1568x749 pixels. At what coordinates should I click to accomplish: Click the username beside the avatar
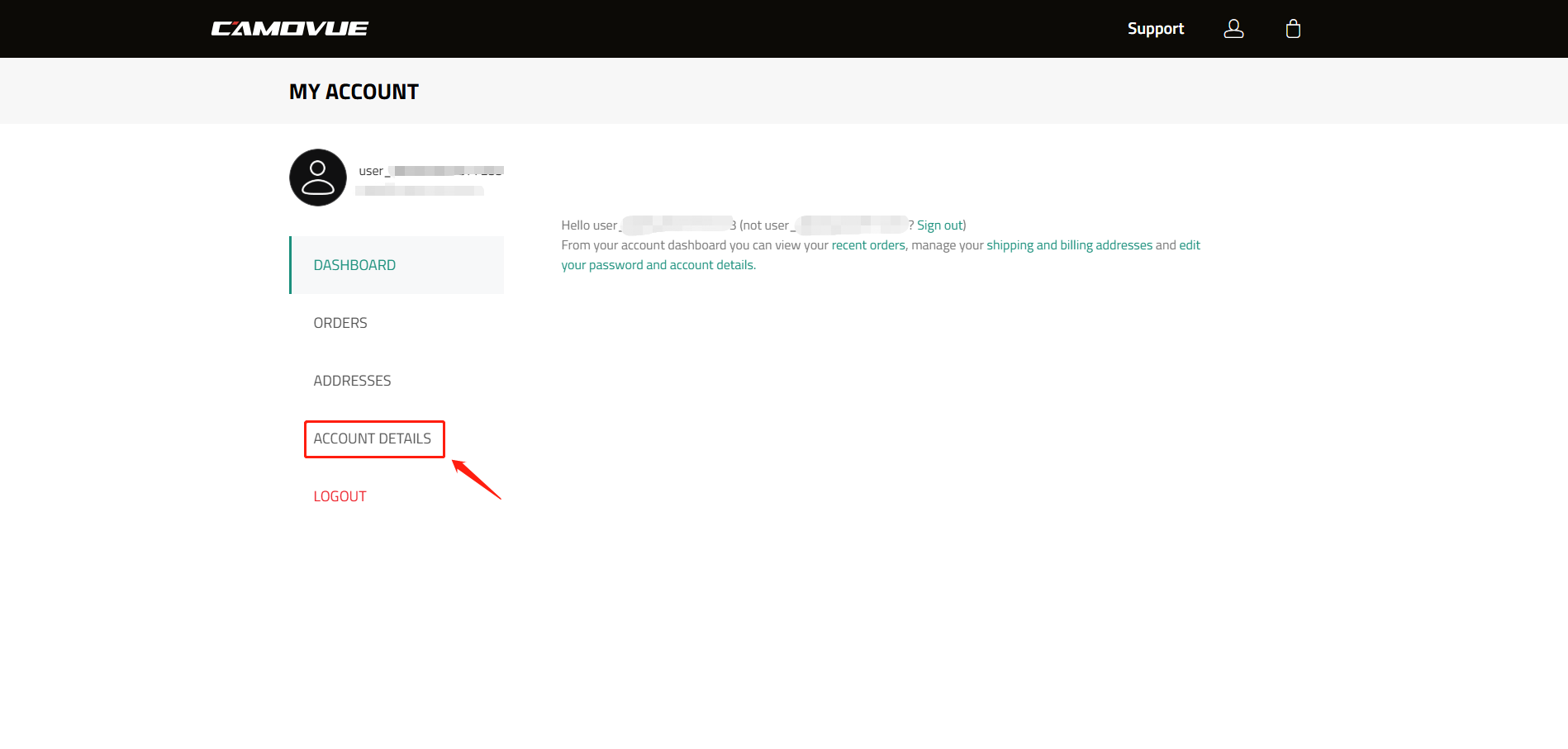coord(430,171)
